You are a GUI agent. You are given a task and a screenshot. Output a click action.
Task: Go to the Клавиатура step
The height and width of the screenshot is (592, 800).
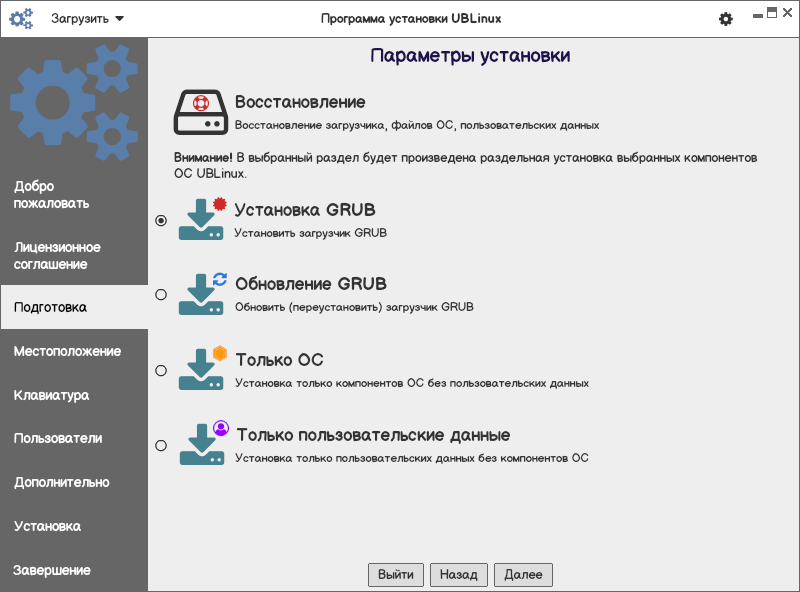[74, 395]
